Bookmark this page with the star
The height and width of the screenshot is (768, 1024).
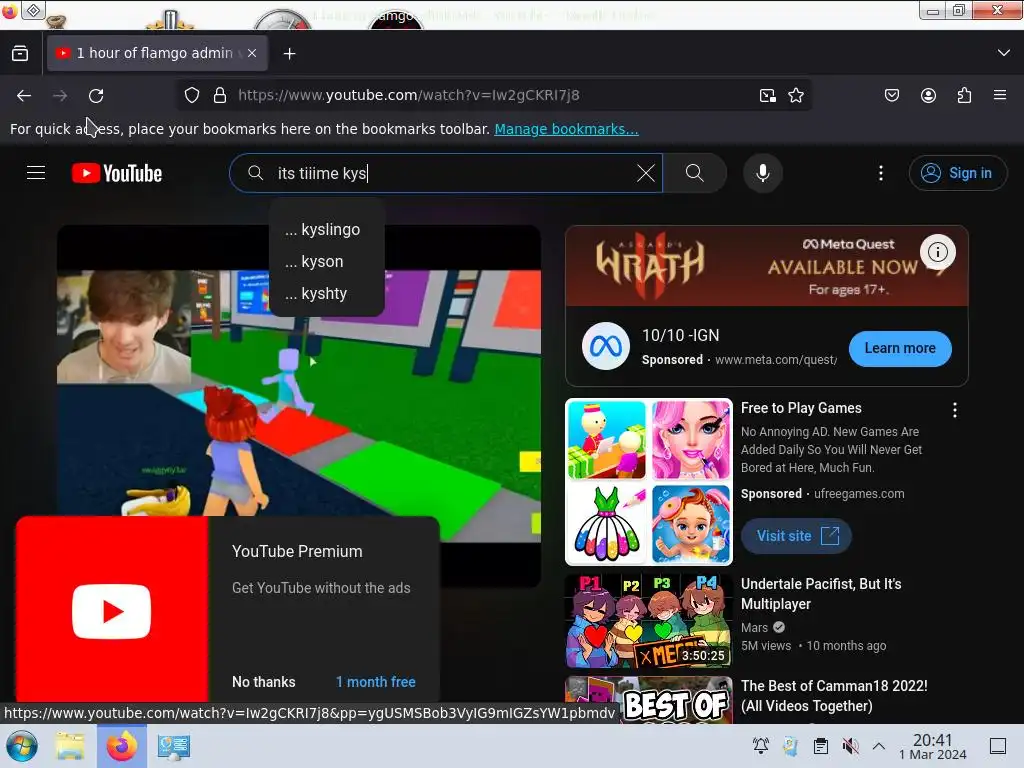tap(795, 95)
